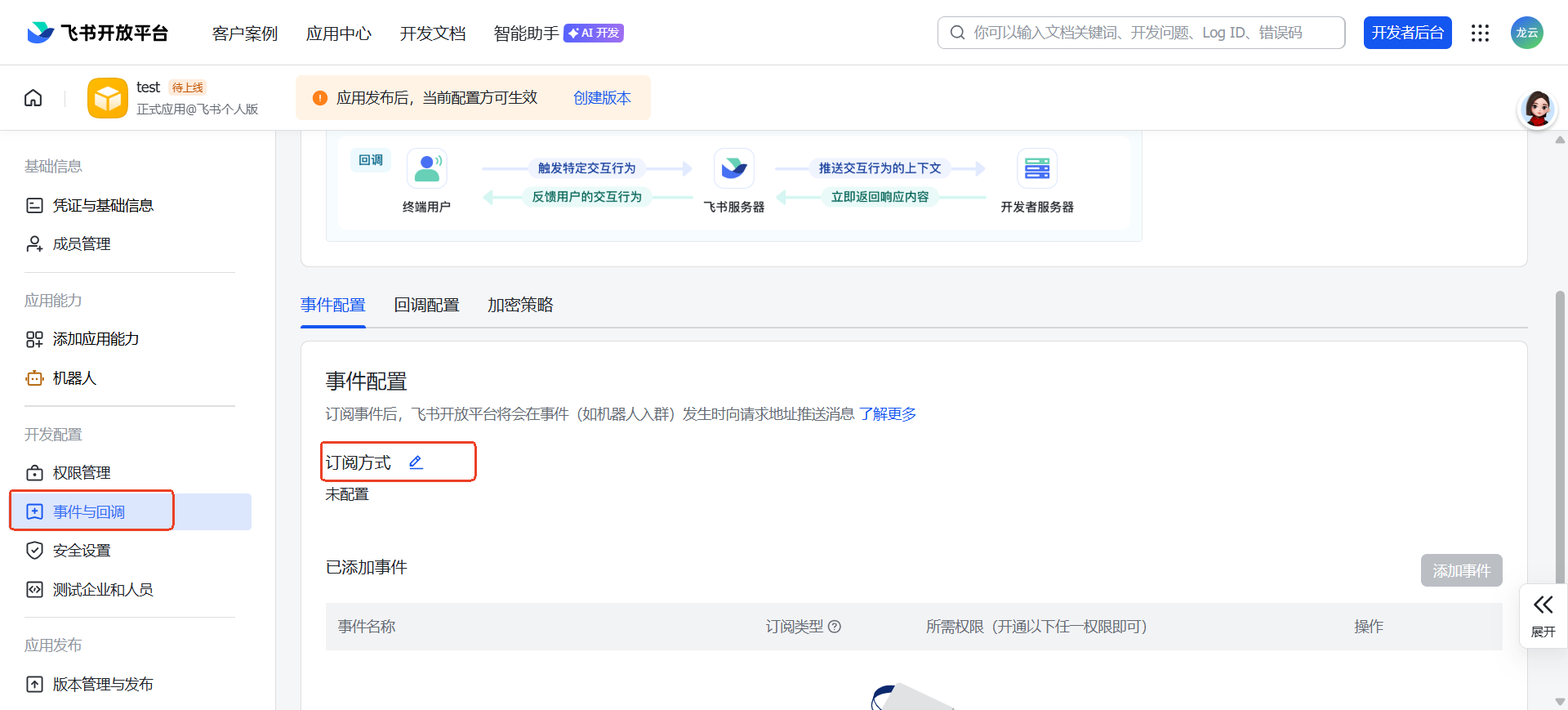
Task: Switch to the 回调配置 tab
Action: point(426,305)
